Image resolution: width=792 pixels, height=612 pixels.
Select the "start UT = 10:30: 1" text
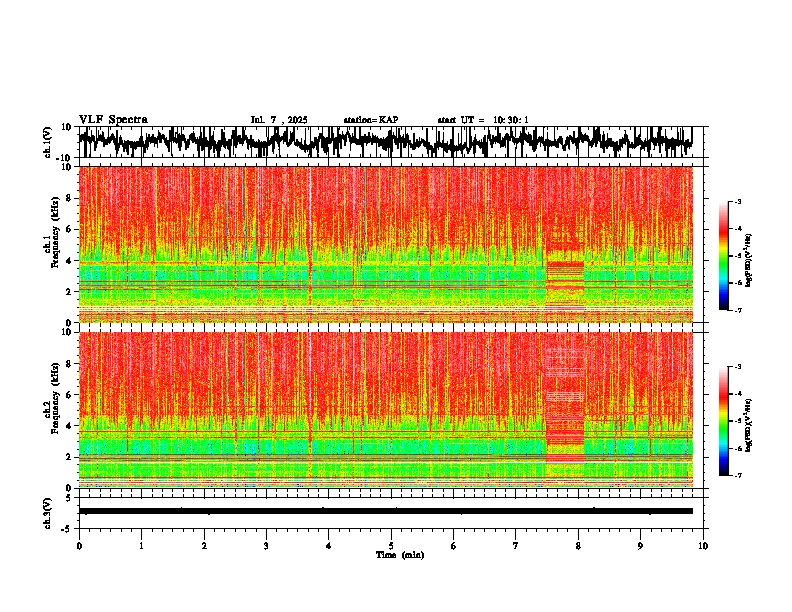(483, 120)
